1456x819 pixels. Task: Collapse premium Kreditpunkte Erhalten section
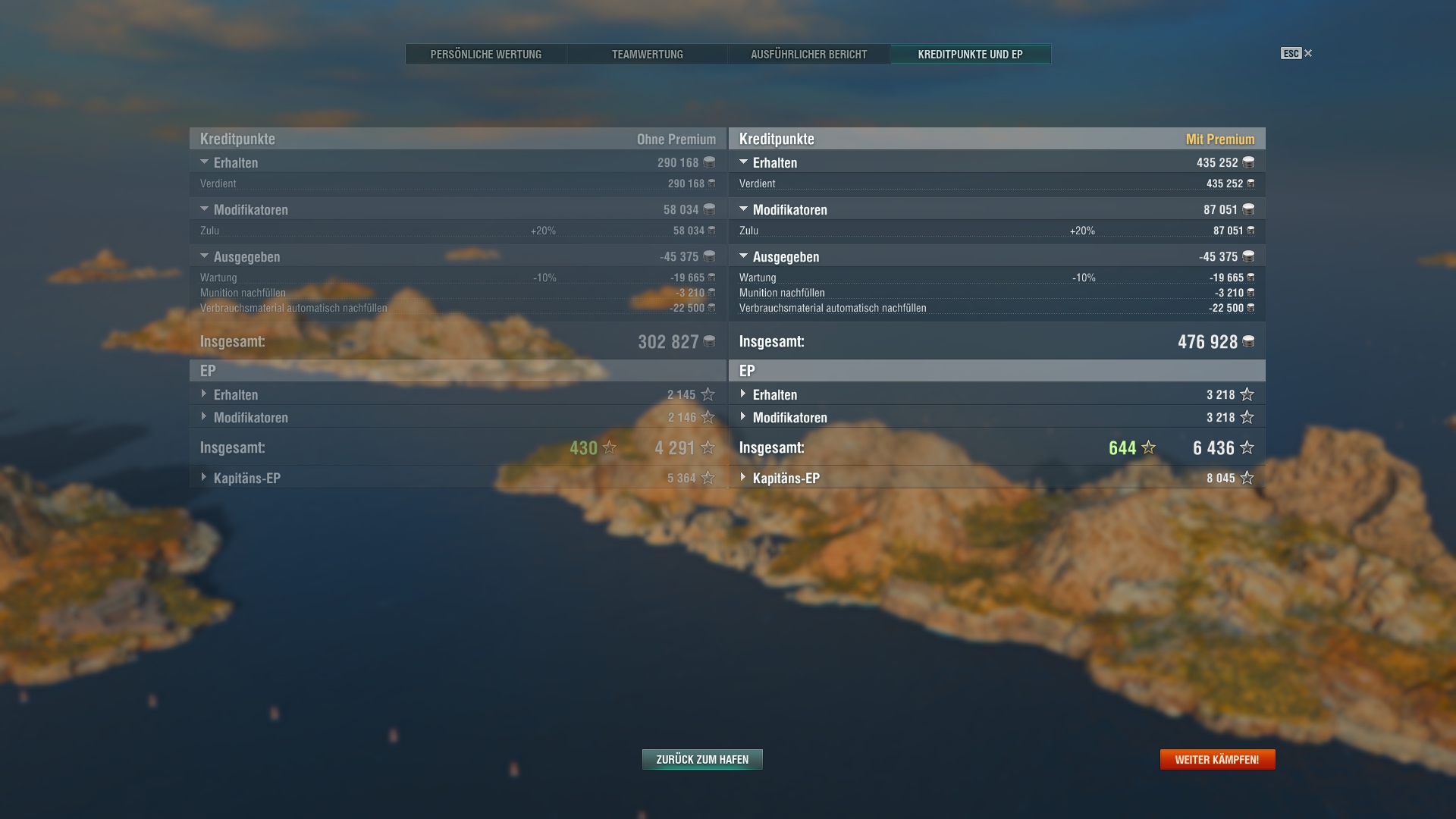pos(743,162)
